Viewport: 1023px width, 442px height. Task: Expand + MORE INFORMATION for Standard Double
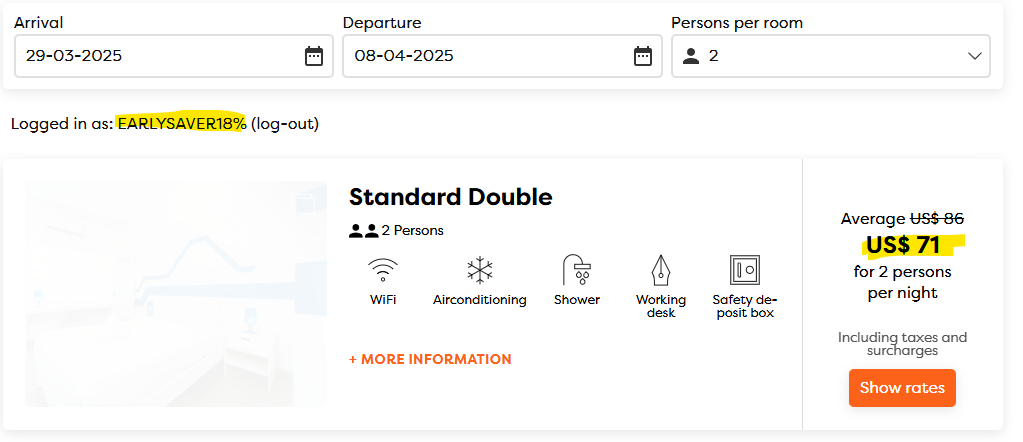click(430, 359)
